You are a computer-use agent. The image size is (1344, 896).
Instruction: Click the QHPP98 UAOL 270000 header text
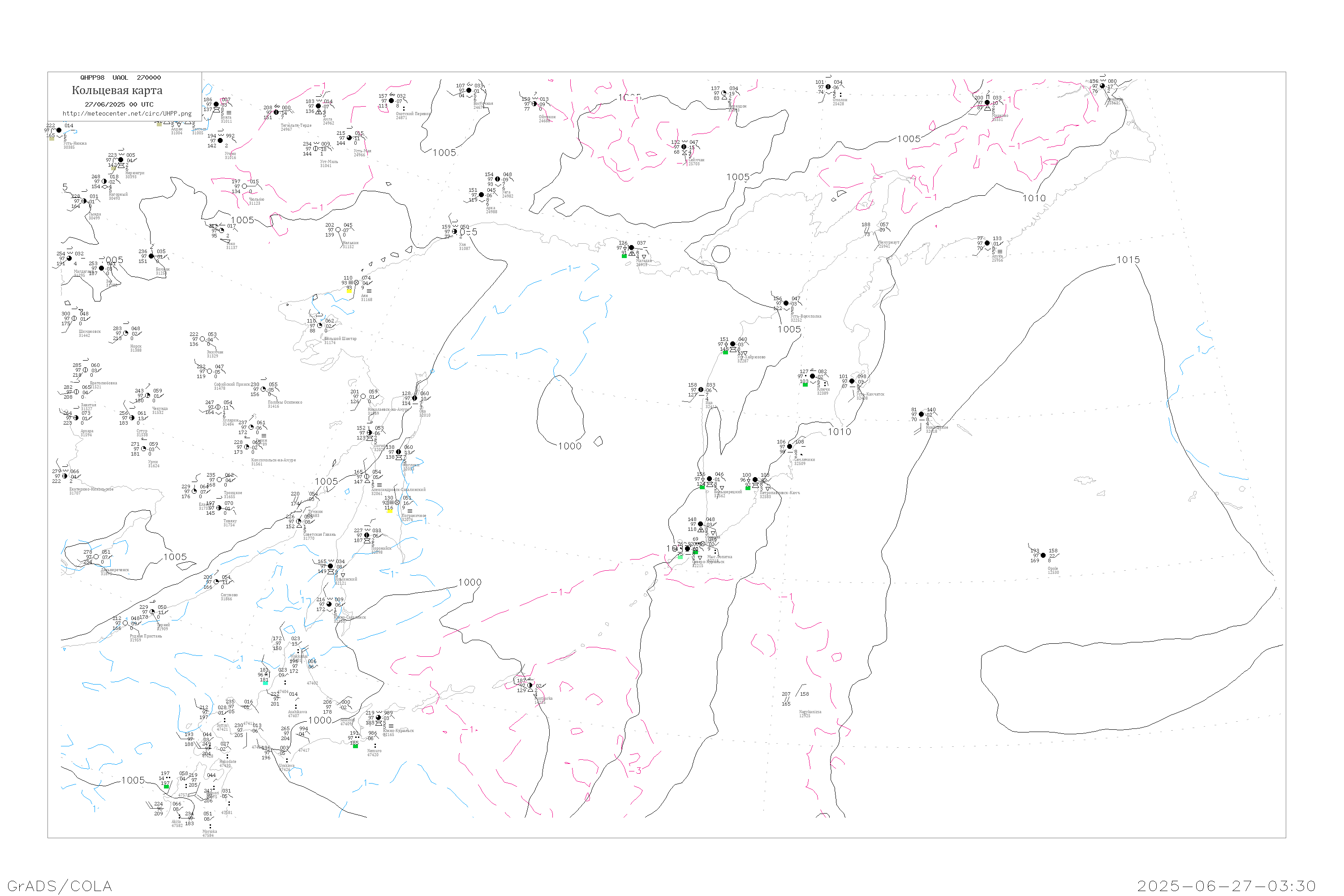(x=121, y=78)
